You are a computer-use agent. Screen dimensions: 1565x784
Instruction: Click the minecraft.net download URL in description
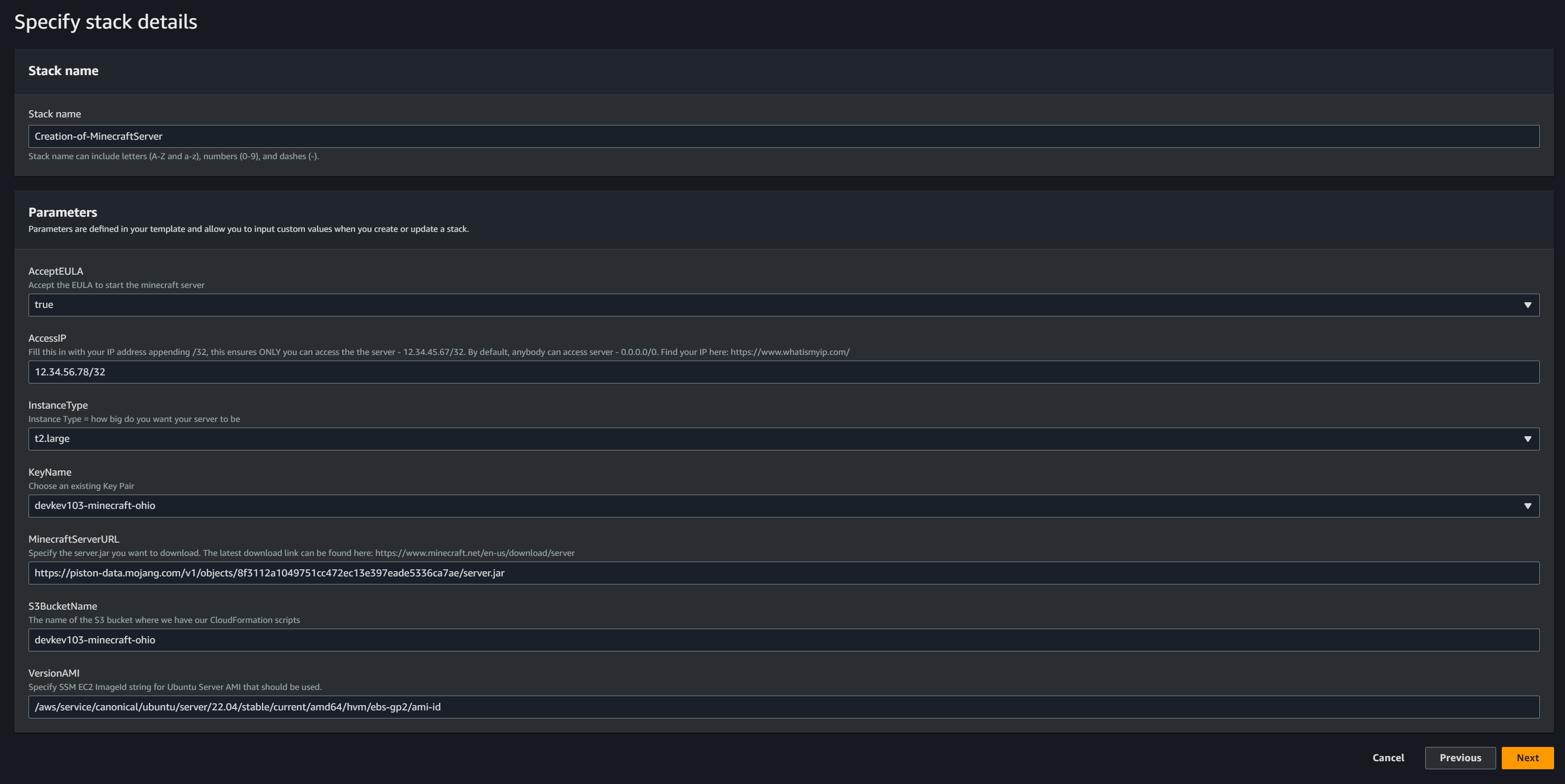click(474, 553)
